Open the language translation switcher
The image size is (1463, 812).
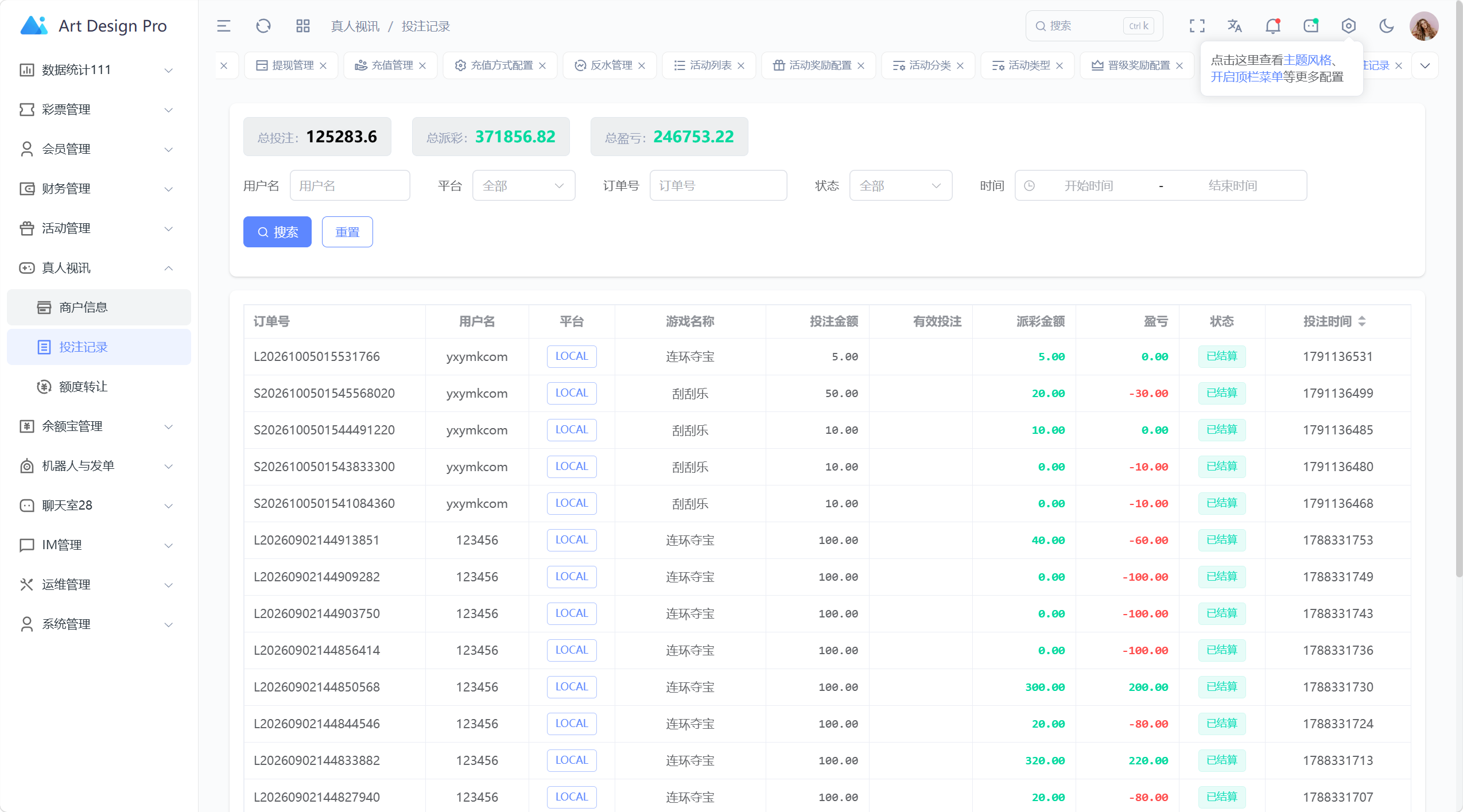pos(1235,26)
